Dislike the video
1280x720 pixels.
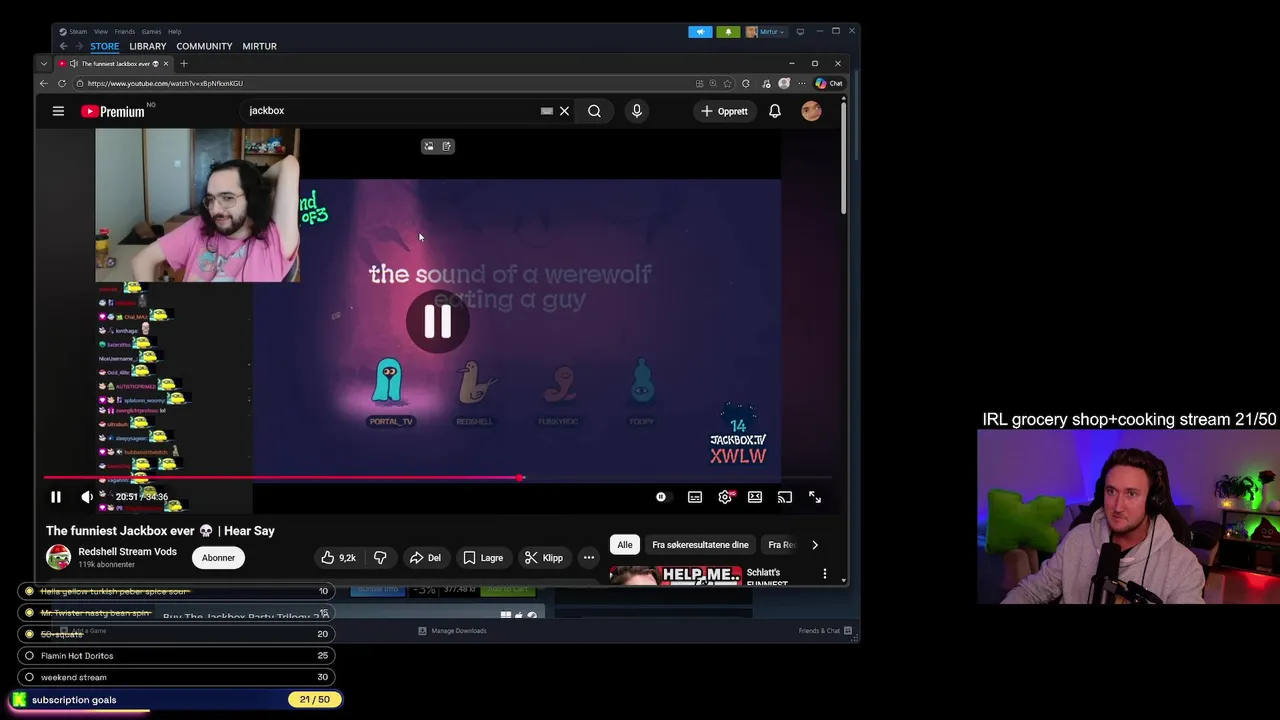380,558
